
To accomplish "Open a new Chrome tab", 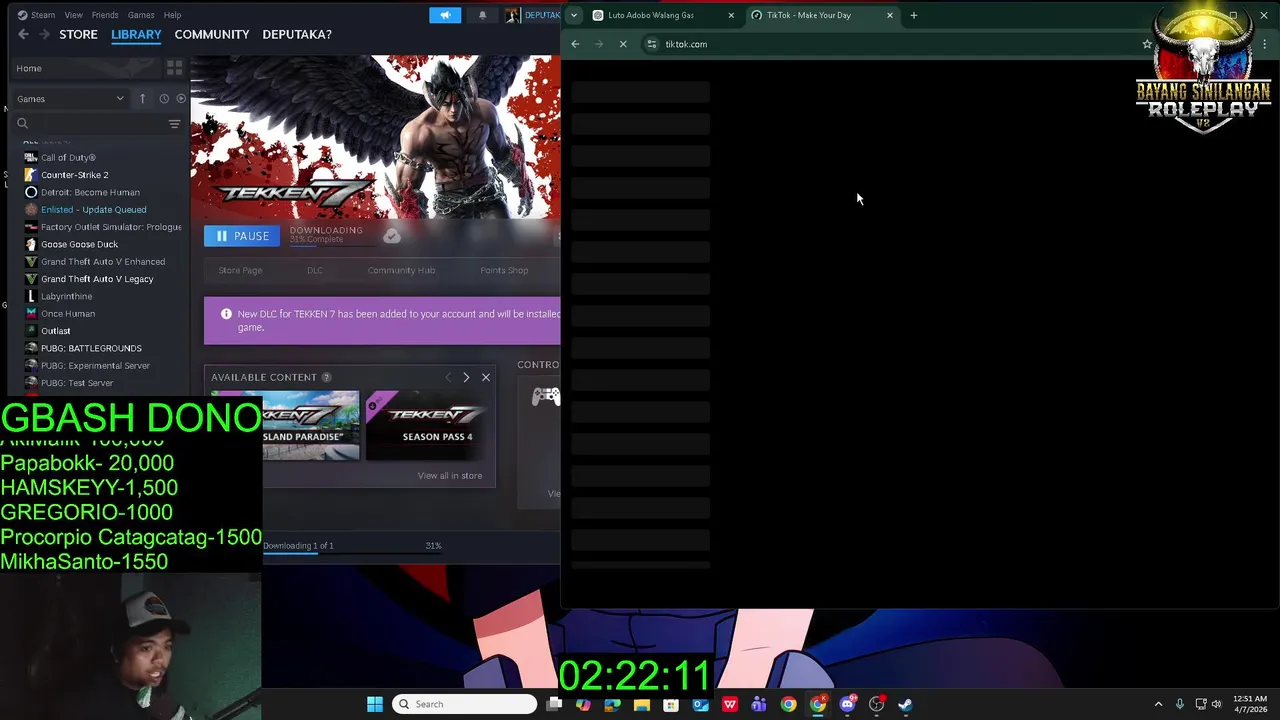I will pyautogui.click(x=914, y=15).
